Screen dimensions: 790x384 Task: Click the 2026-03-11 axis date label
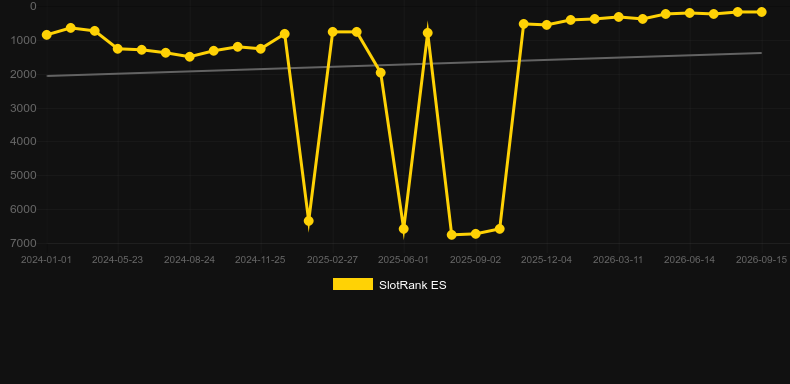pyautogui.click(x=618, y=260)
